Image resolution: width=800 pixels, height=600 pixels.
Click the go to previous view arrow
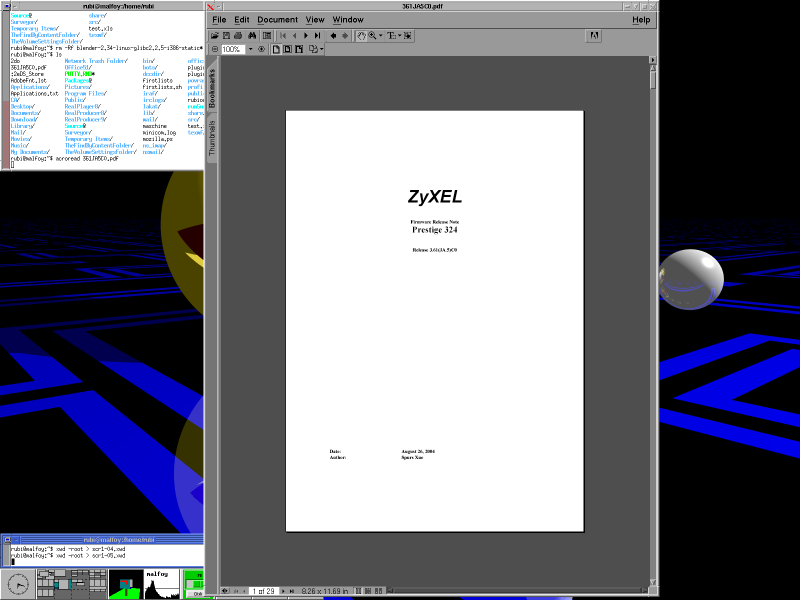(333, 36)
